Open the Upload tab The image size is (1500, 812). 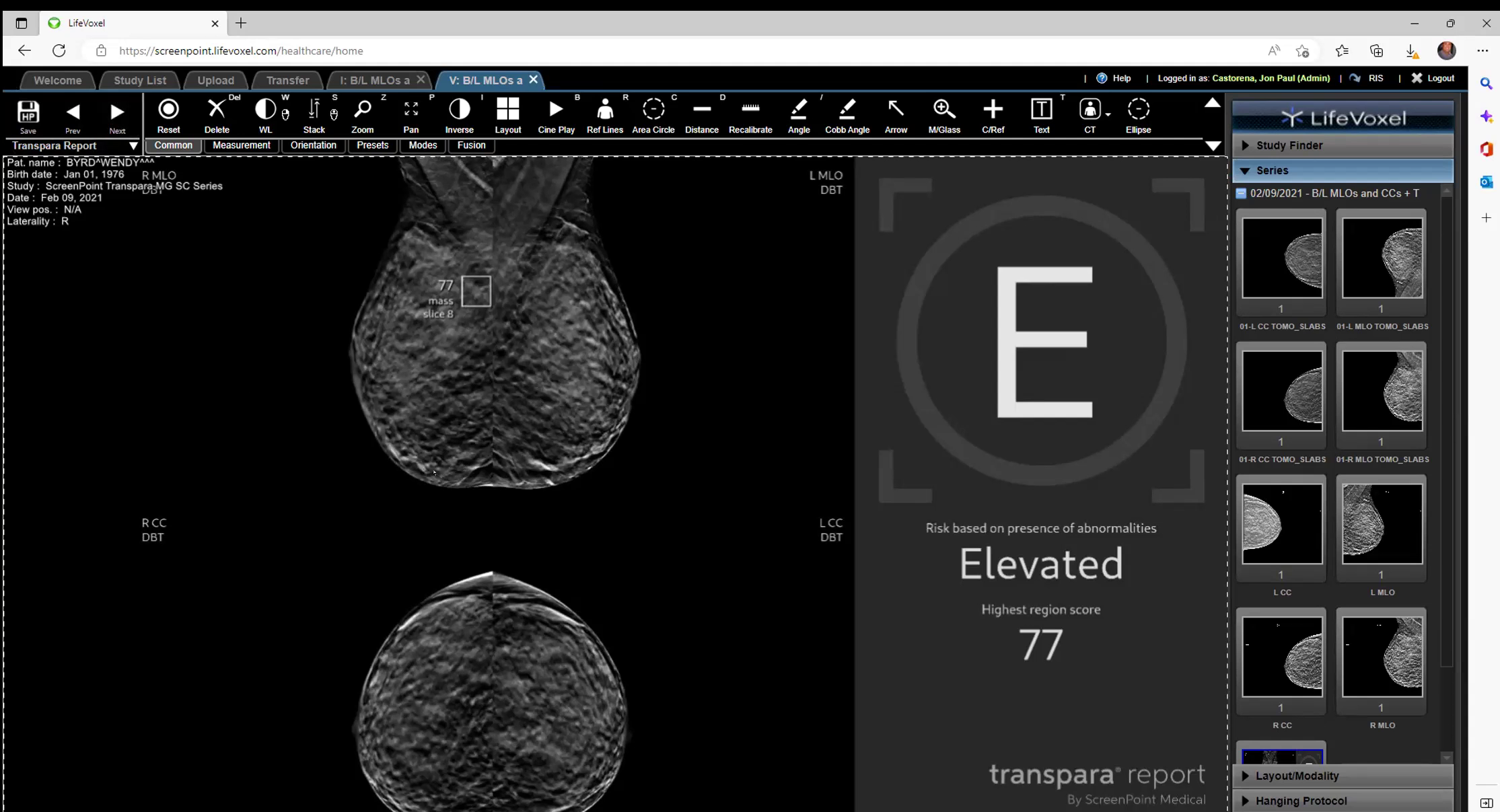click(x=215, y=80)
